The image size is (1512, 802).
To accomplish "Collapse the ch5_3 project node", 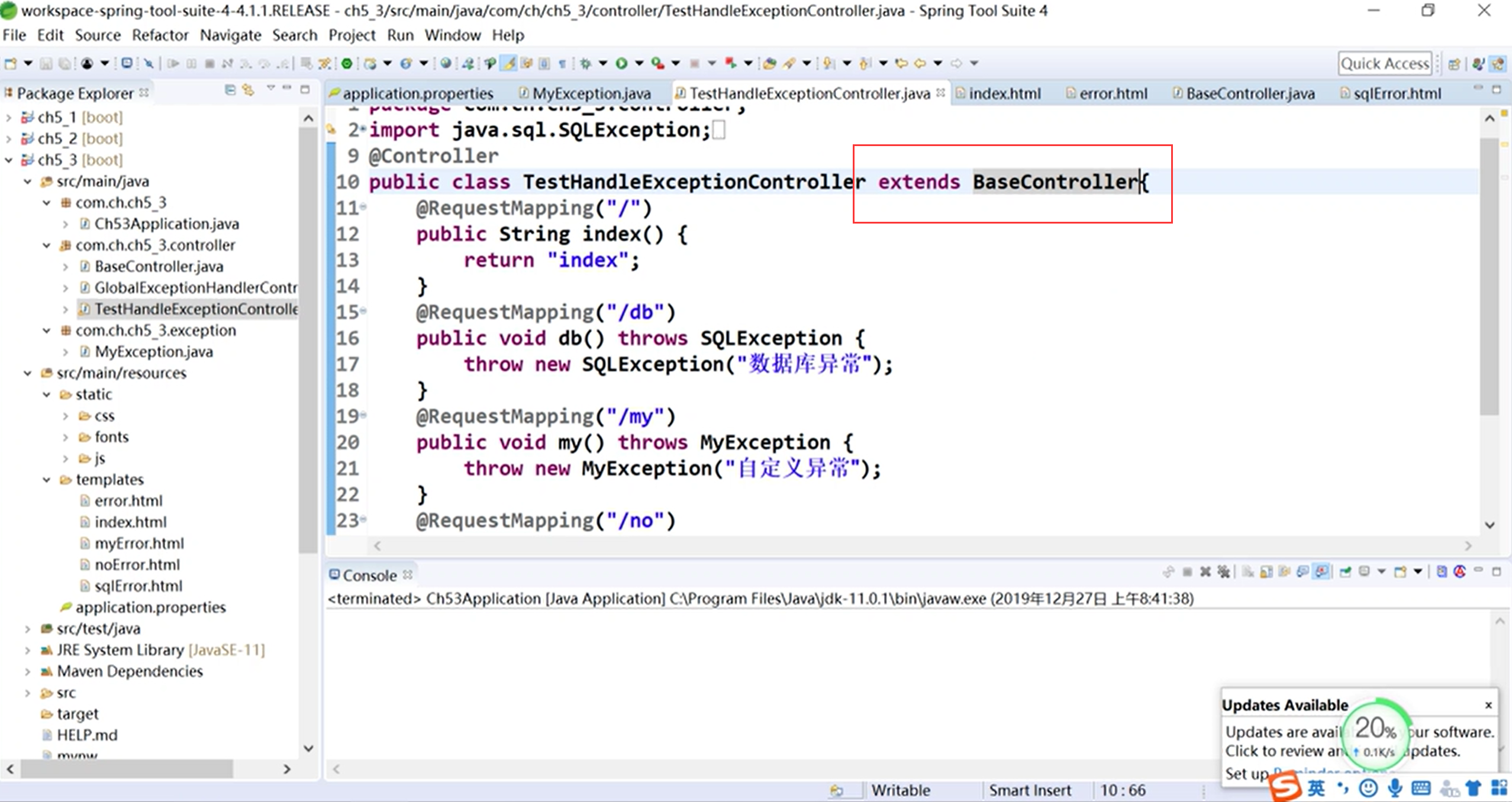I will [x=9, y=160].
